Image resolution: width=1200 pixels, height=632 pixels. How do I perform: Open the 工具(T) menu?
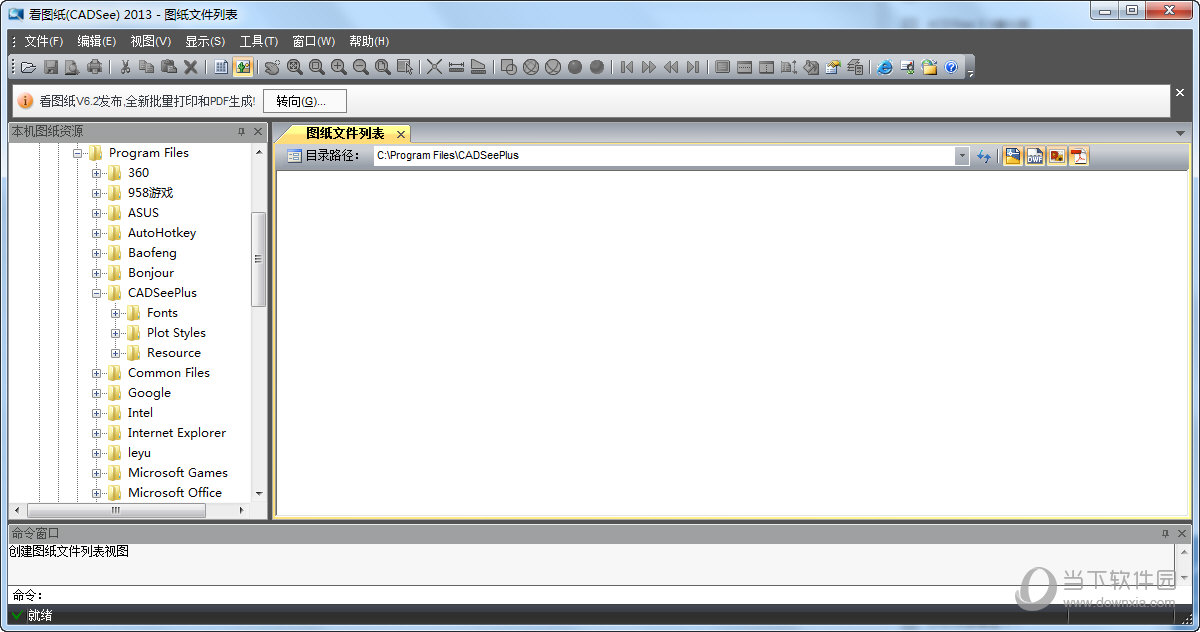click(258, 41)
